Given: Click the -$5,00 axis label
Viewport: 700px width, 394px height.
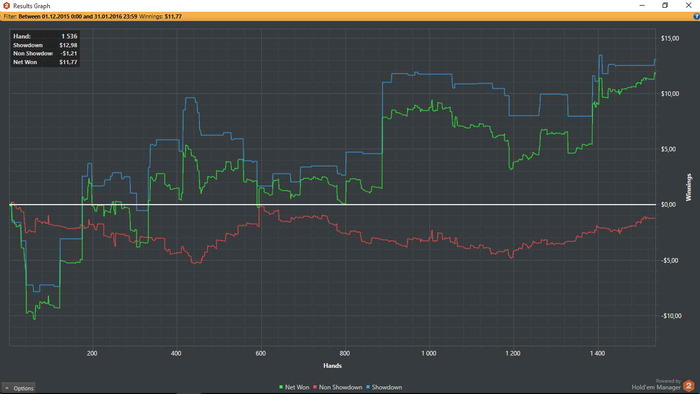Looking at the screenshot, I should click(x=670, y=260).
